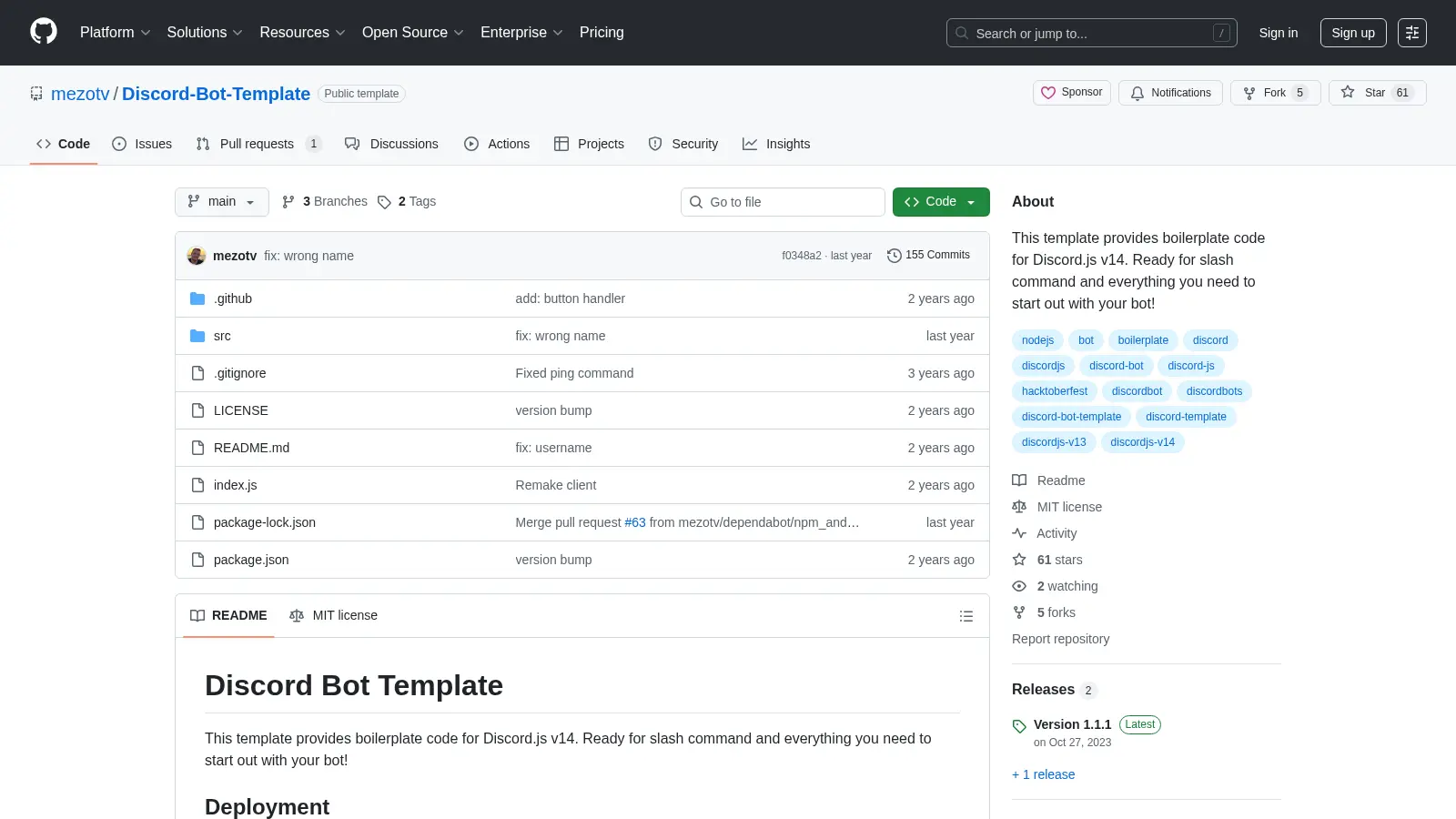Click the commit history clock icon
1456x819 pixels.
click(895, 256)
